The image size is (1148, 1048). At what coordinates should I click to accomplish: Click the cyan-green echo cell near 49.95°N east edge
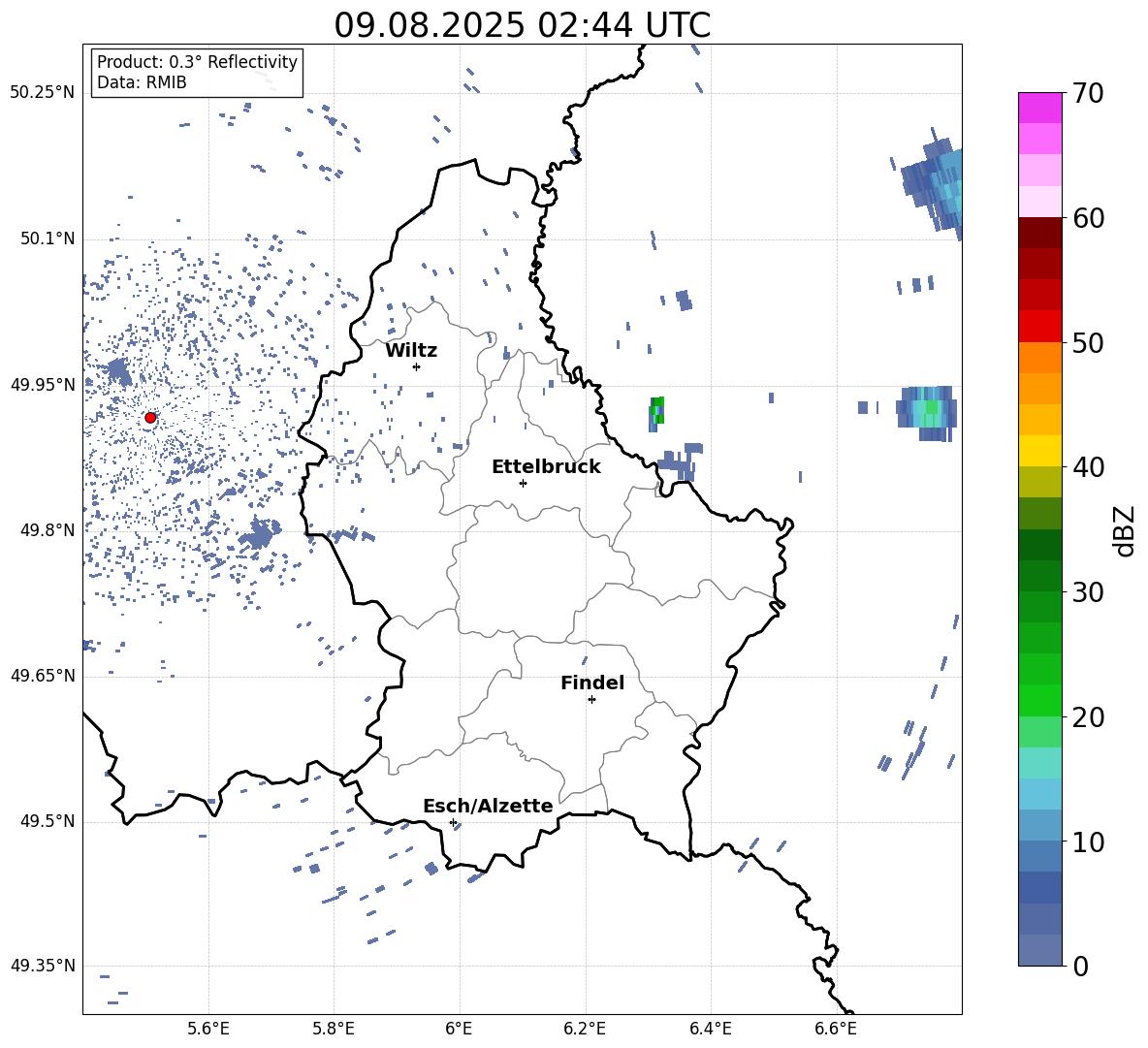point(927,412)
